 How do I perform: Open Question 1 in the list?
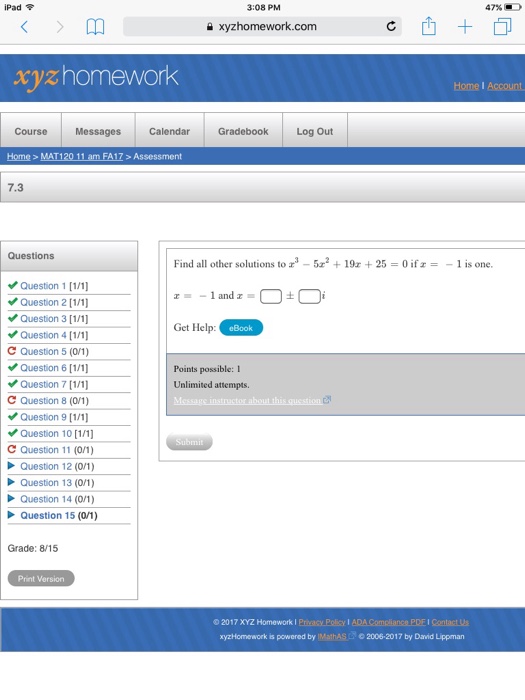[43, 286]
